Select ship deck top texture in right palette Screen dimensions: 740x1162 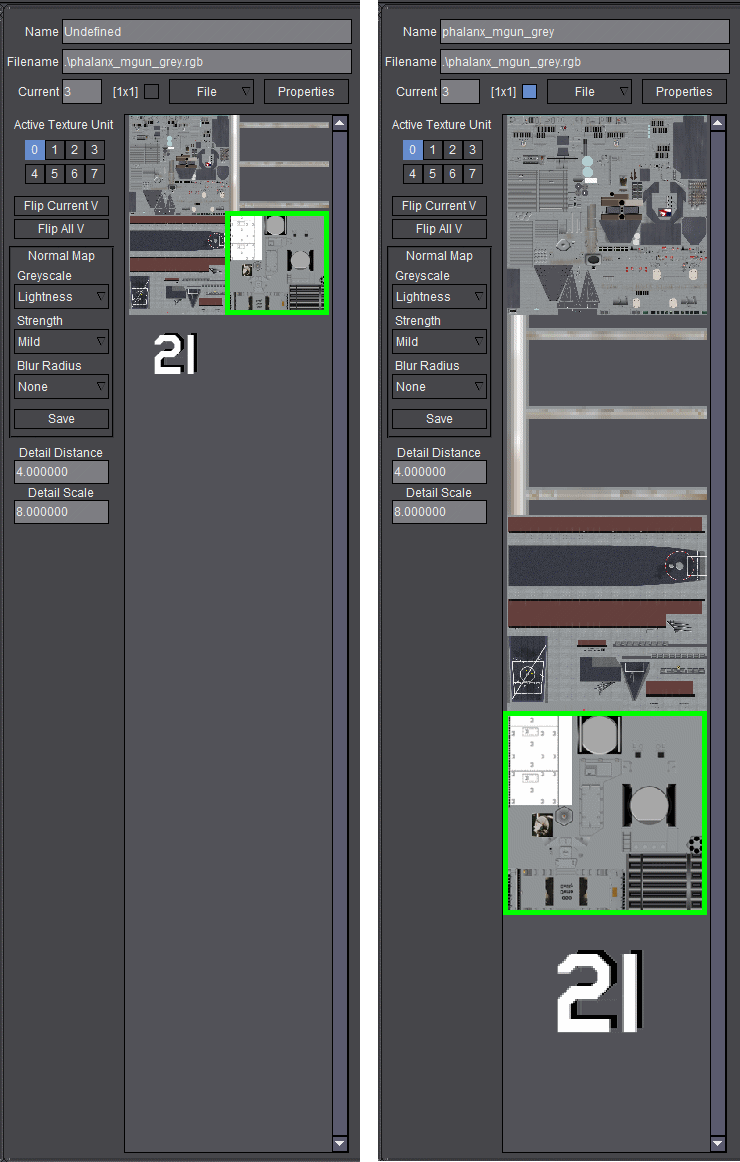coord(607,215)
